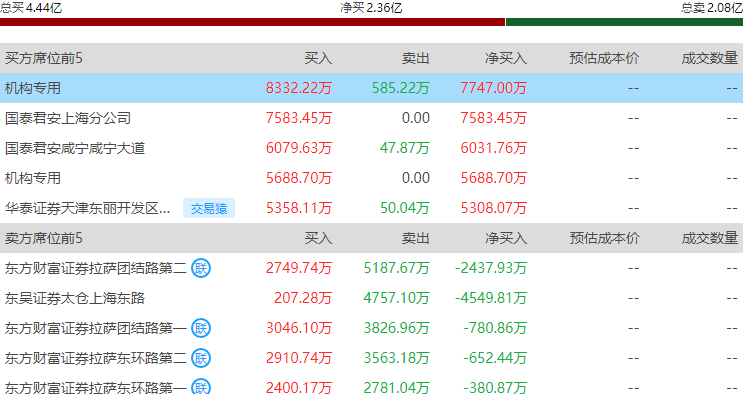743x394 pixels.
Task: Select the second 机构专用 buyer row
Action: pyautogui.click(x=372, y=178)
